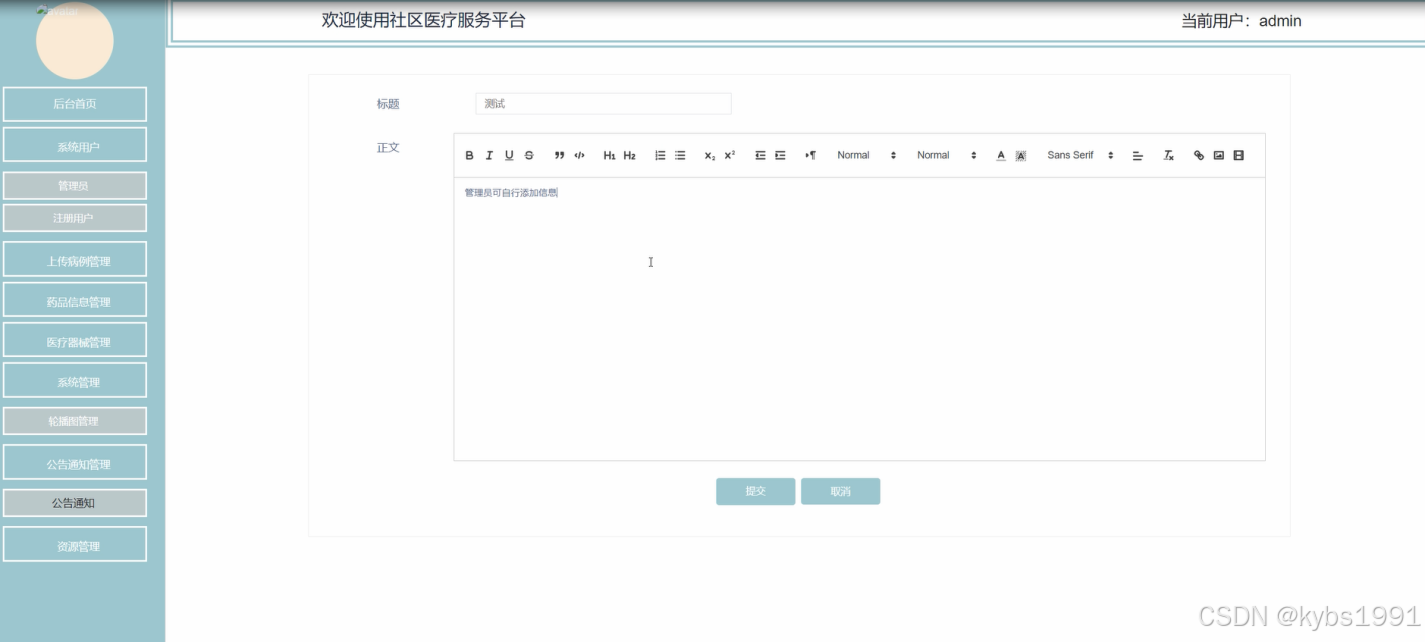Open 资源管理 sidebar menu
Image resolution: width=1425 pixels, height=642 pixels.
[75, 544]
